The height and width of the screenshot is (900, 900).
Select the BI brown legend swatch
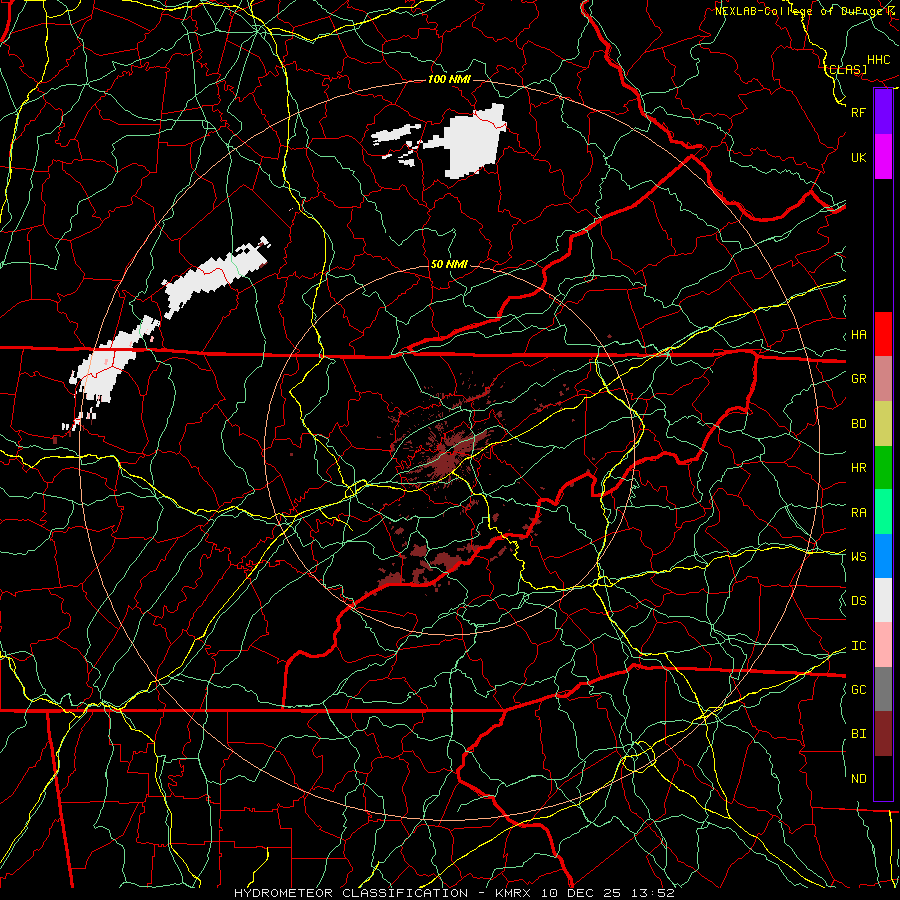click(883, 734)
